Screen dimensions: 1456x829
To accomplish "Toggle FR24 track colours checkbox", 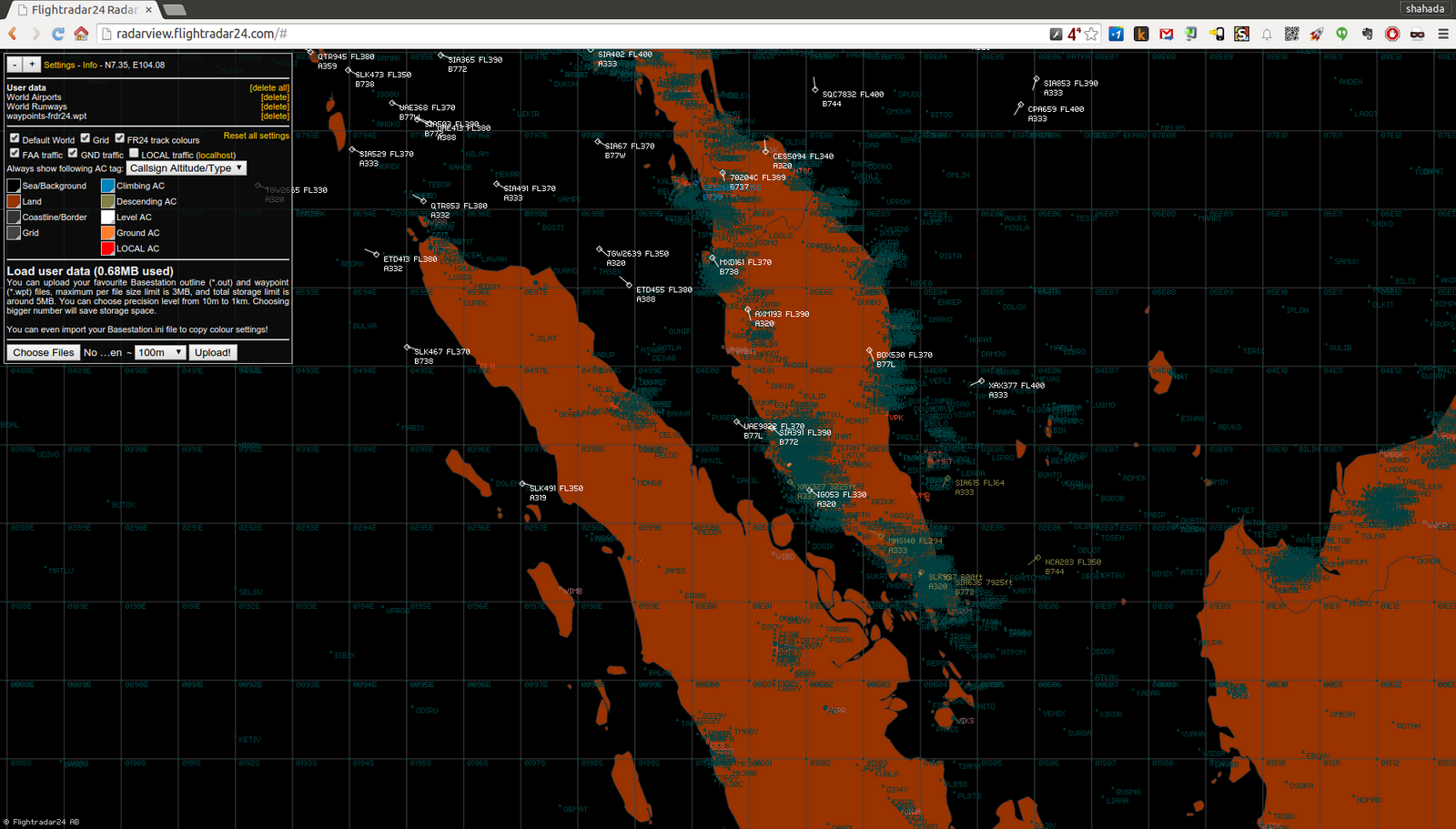I will [119, 138].
